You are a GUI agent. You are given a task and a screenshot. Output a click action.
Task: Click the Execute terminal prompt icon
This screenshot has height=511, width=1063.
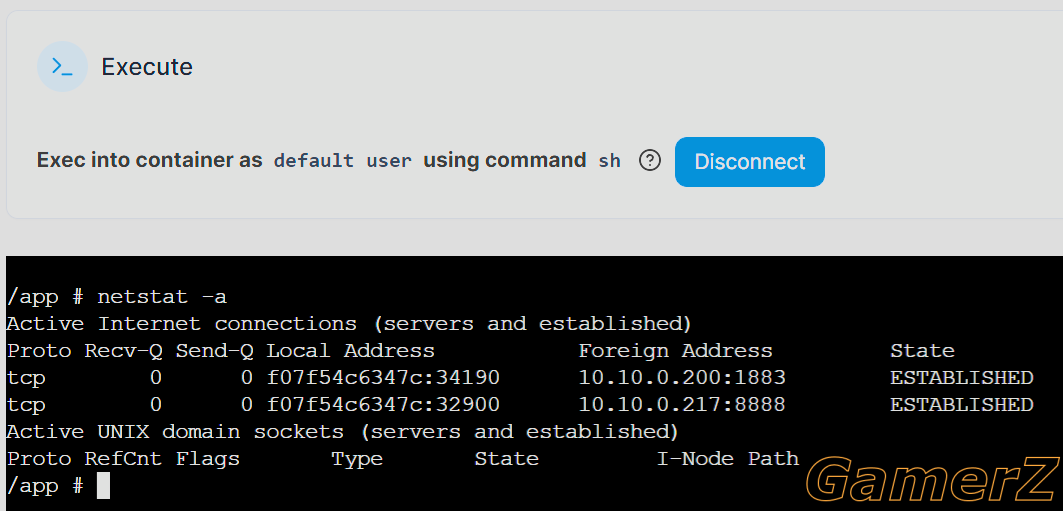click(62, 66)
